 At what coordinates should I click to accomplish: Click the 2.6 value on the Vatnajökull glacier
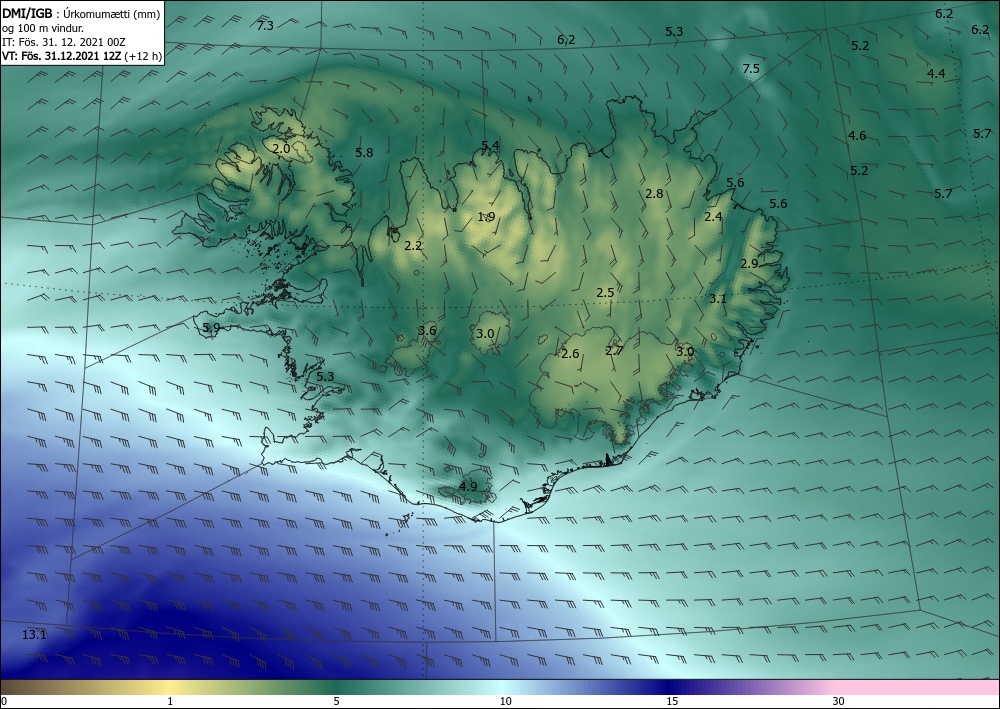tap(570, 354)
